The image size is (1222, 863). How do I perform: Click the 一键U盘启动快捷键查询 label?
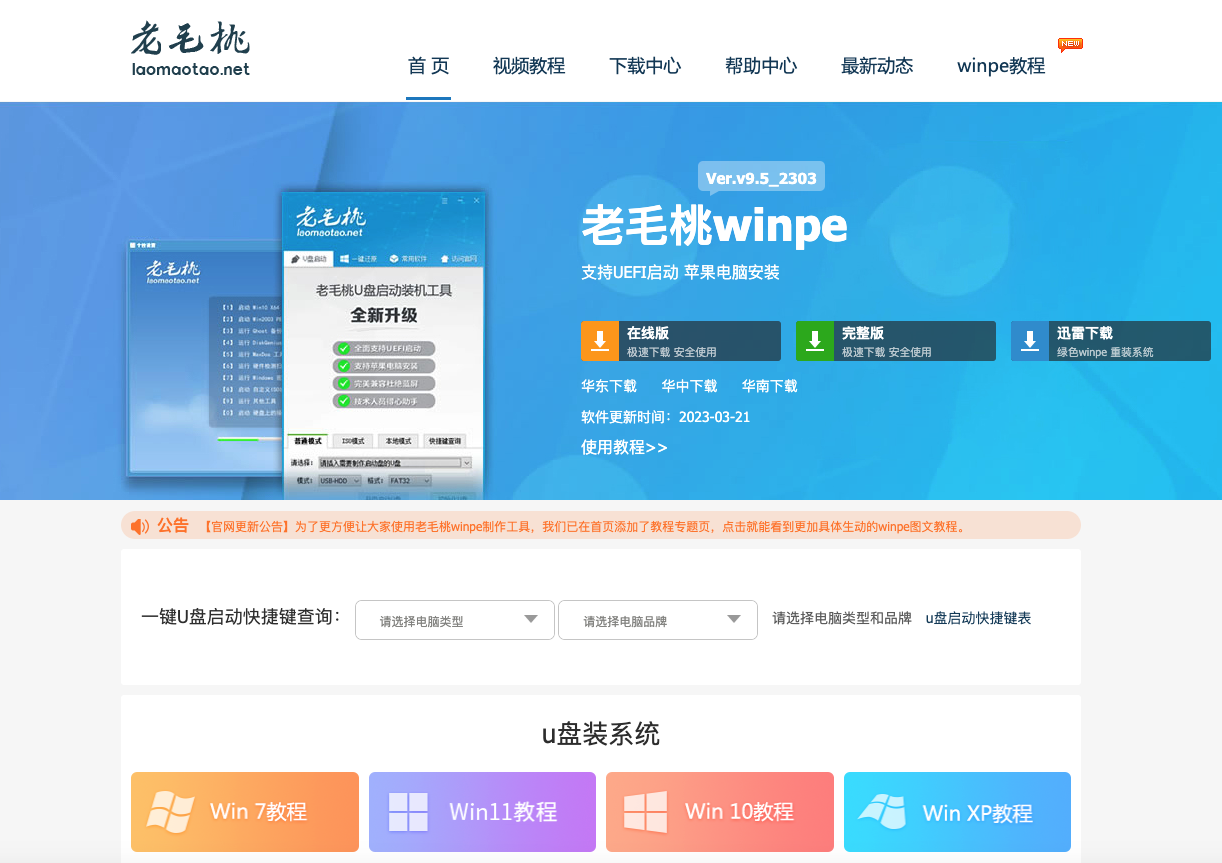[x=241, y=617]
